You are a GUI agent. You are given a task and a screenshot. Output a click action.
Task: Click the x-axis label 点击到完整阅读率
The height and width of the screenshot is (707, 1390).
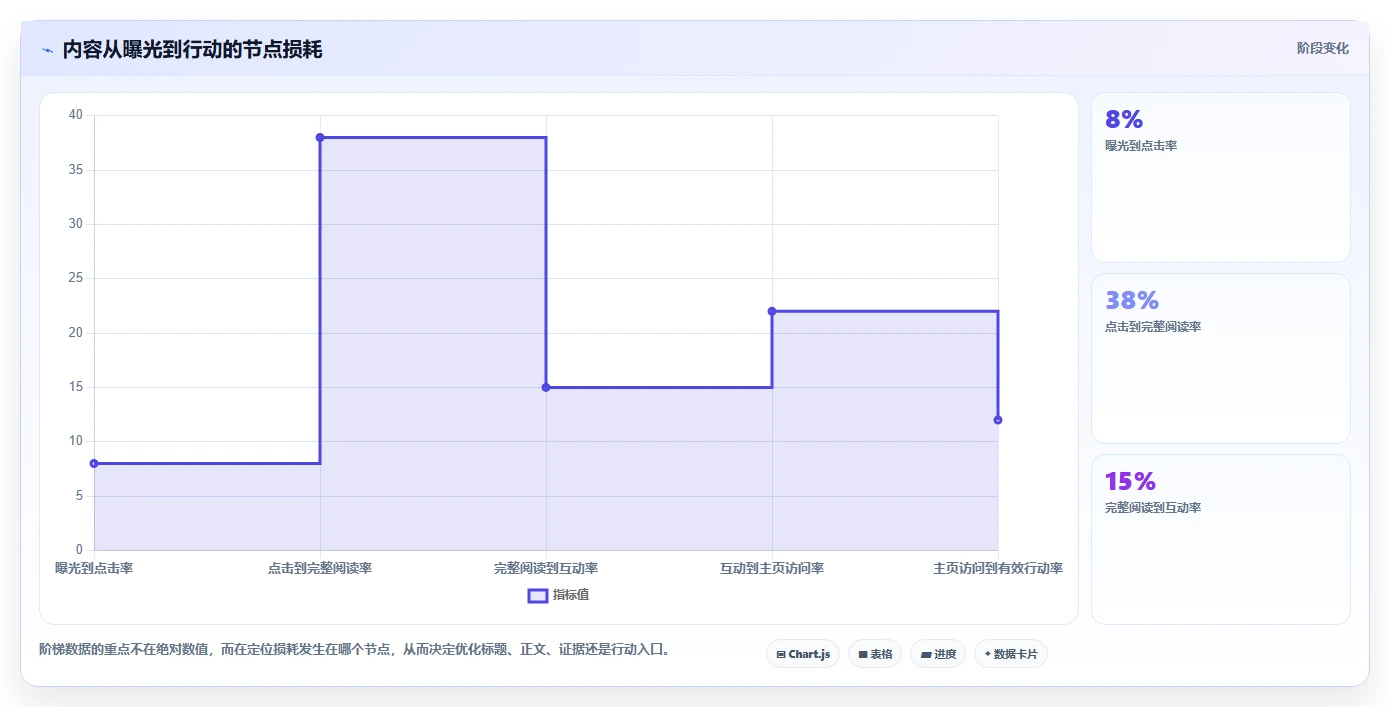(x=320, y=568)
